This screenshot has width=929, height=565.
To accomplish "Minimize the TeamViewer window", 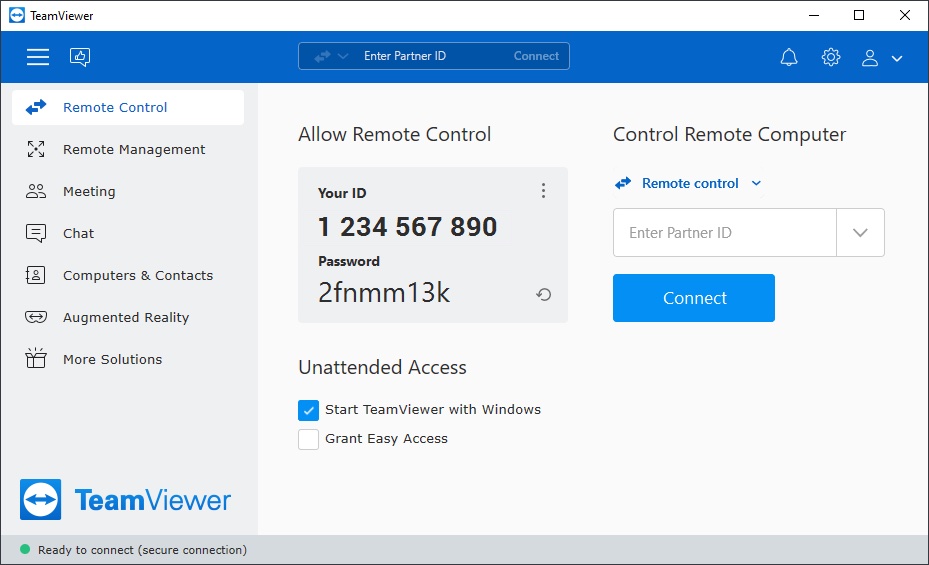I will tap(814, 15).
